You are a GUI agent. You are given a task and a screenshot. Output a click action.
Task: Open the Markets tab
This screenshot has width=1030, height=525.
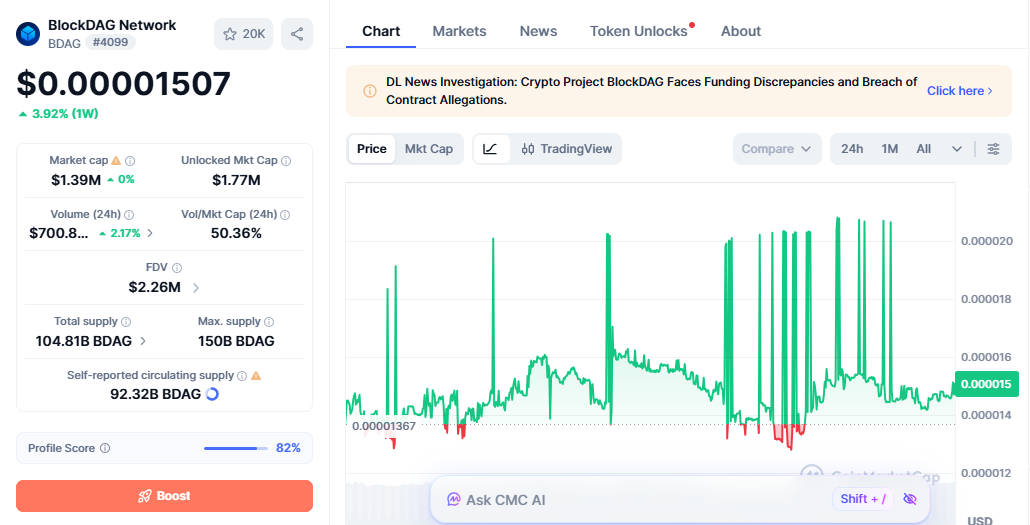coord(459,31)
